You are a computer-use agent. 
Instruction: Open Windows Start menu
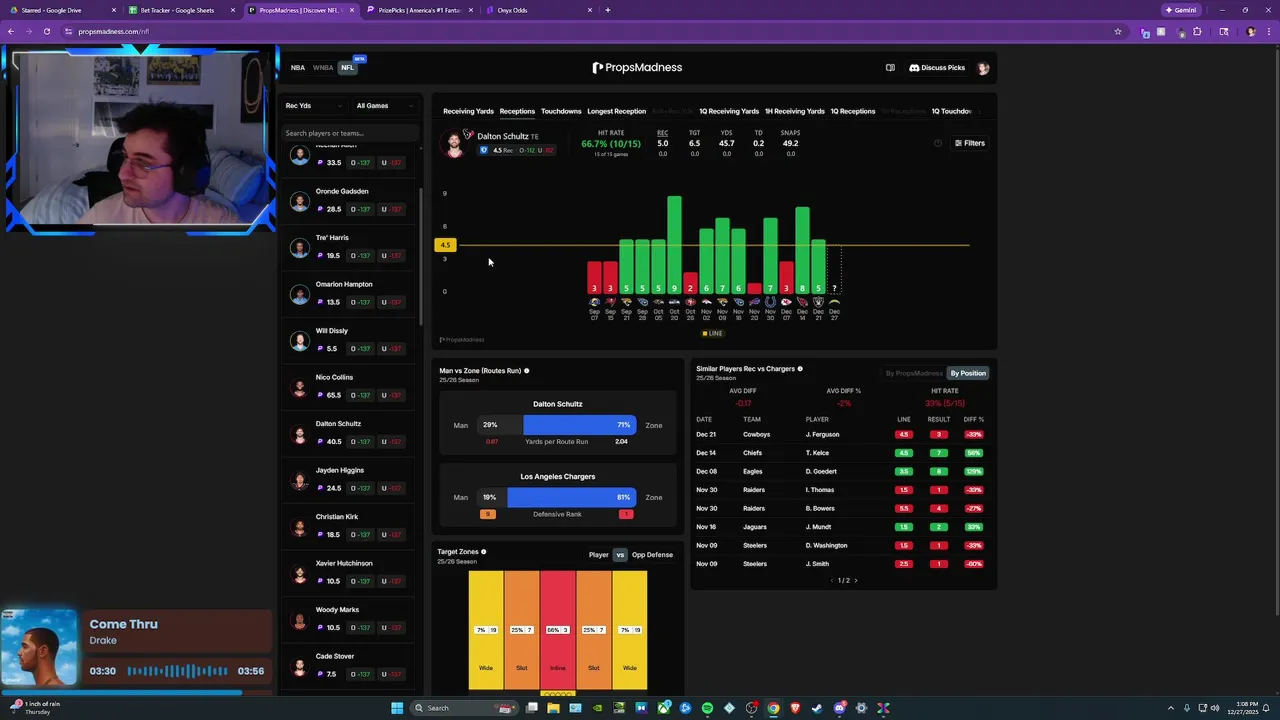397,708
